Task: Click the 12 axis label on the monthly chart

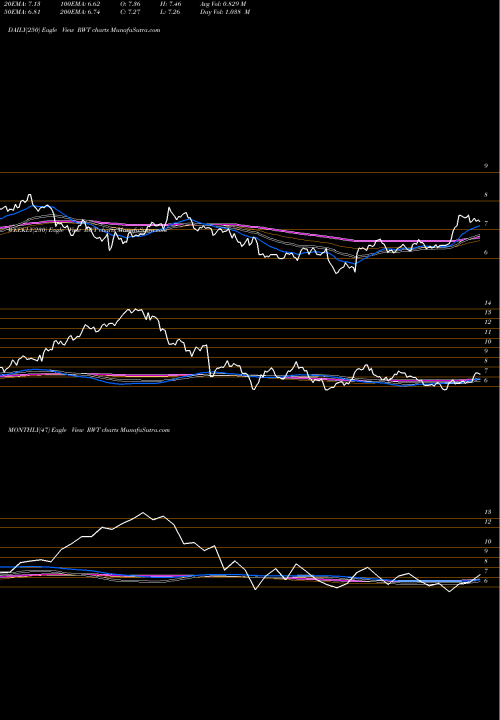Action: [488, 522]
